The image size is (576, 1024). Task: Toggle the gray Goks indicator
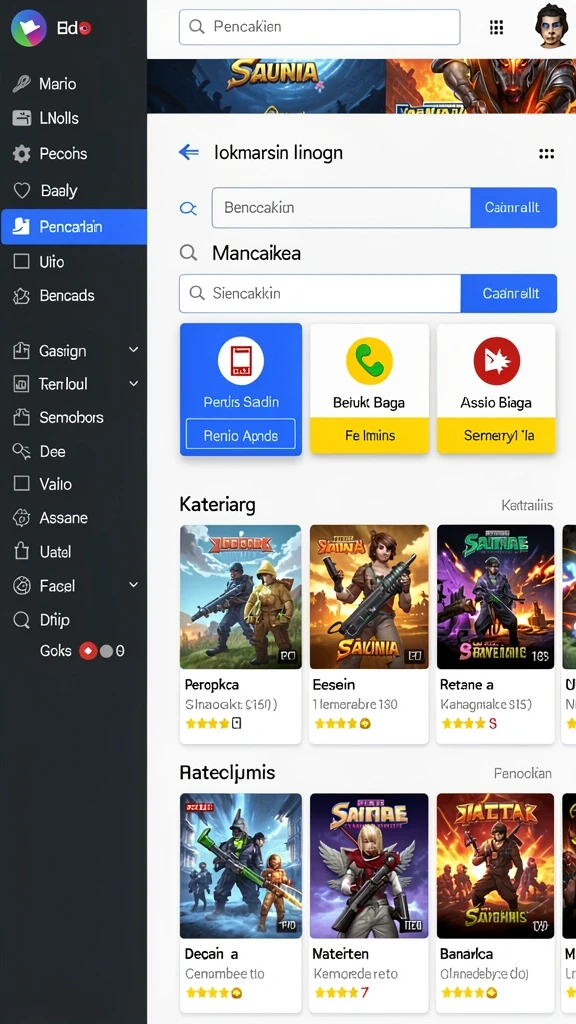106,651
